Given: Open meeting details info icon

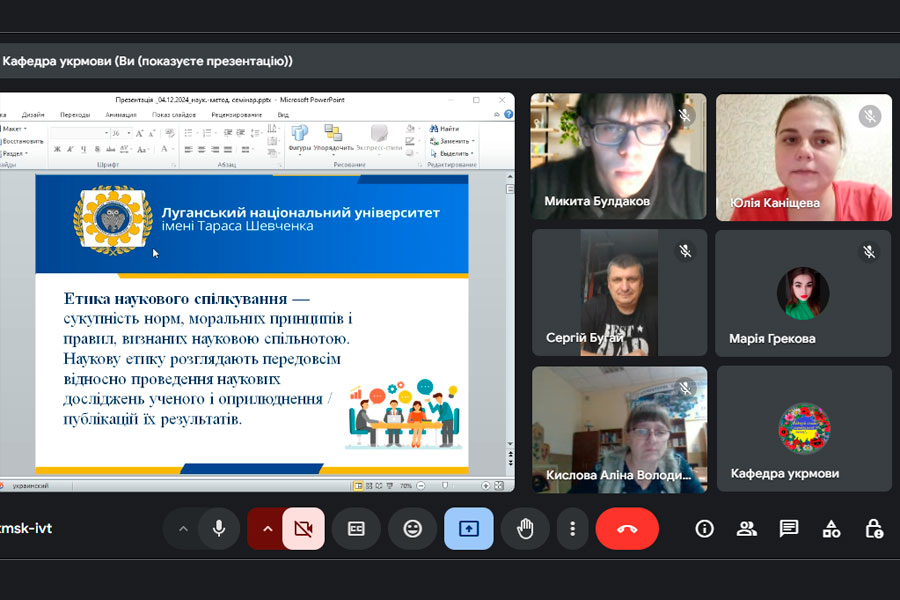Looking at the screenshot, I should pos(704,528).
